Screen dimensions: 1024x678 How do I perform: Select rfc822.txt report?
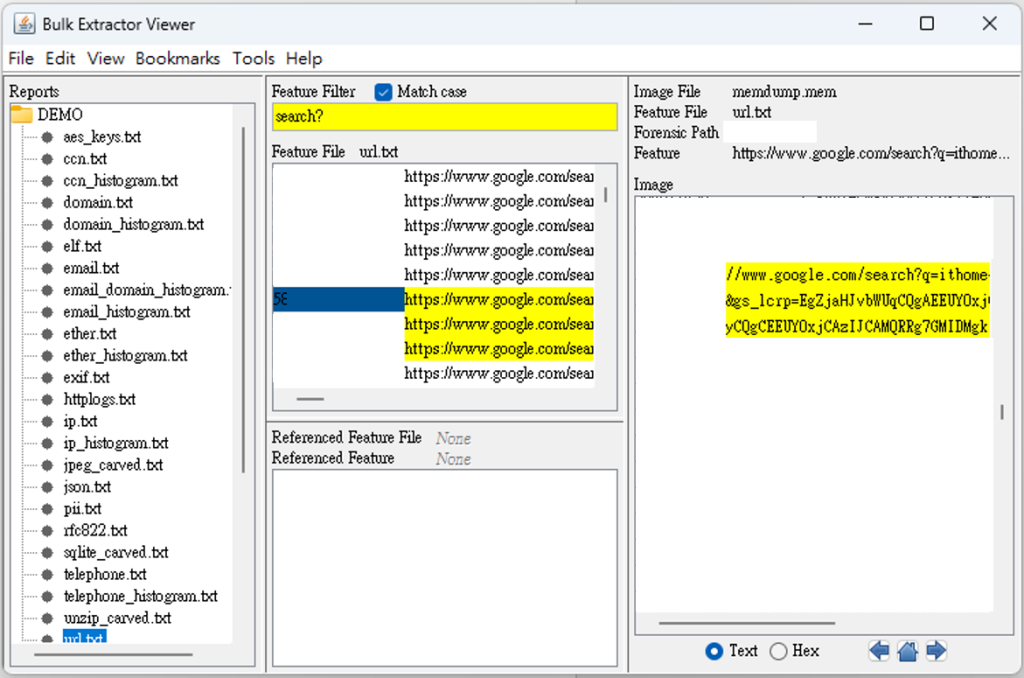95,530
